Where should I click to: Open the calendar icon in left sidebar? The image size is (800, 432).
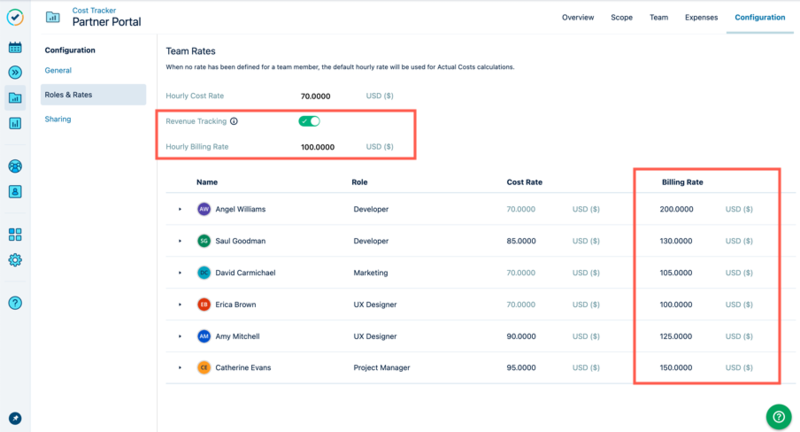(15, 47)
